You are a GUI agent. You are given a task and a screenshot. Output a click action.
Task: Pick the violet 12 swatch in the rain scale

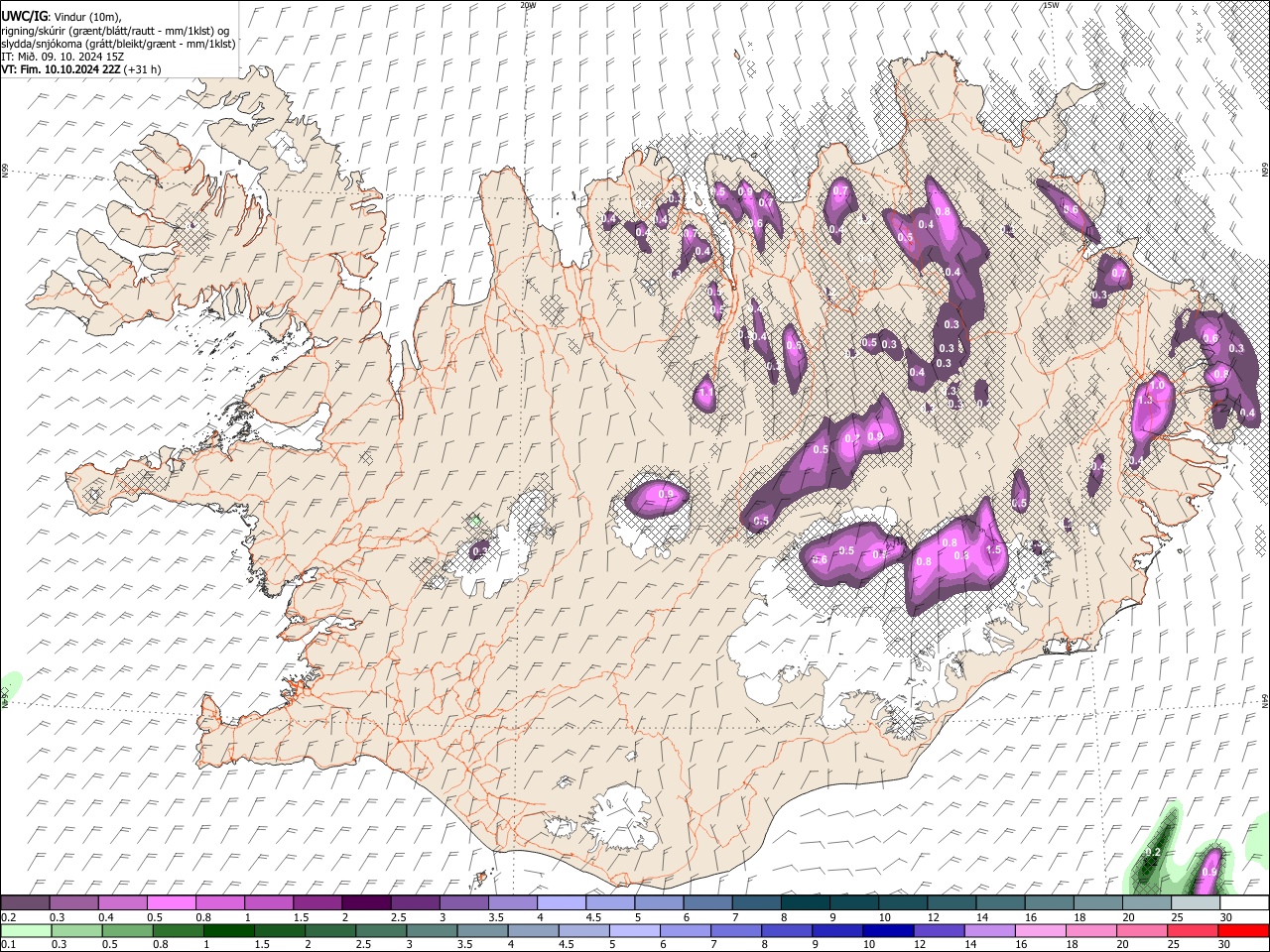(939, 930)
